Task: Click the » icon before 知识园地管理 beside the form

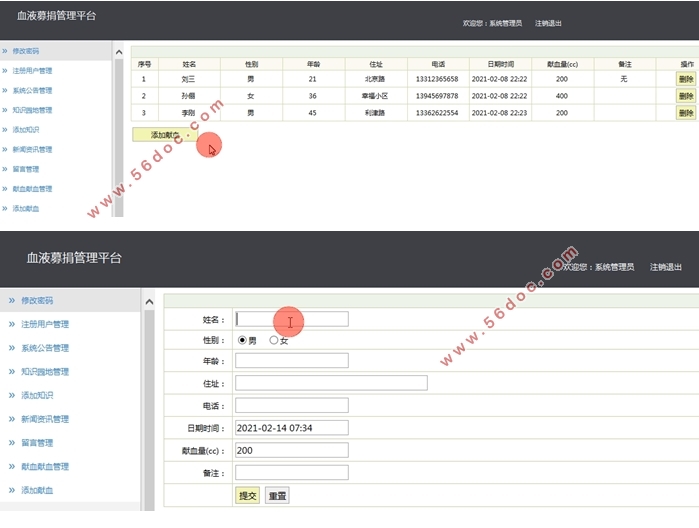Action: [x=11, y=371]
